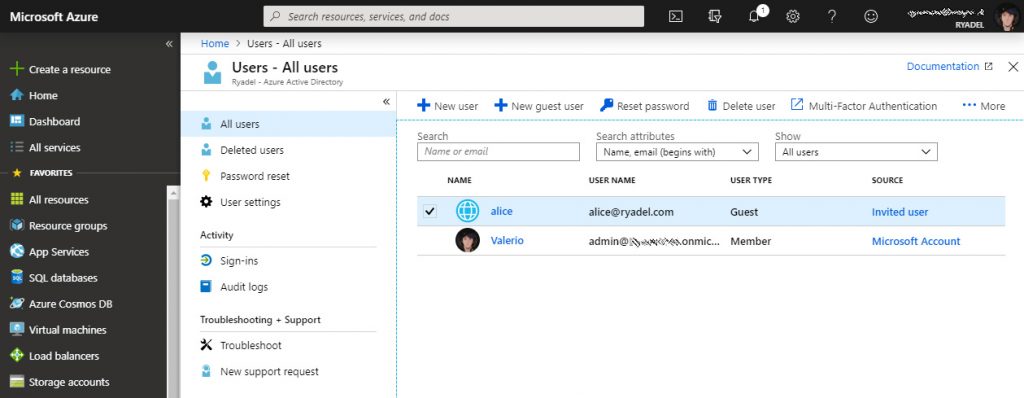
Task: Open the notifications bell
Action: (755, 16)
